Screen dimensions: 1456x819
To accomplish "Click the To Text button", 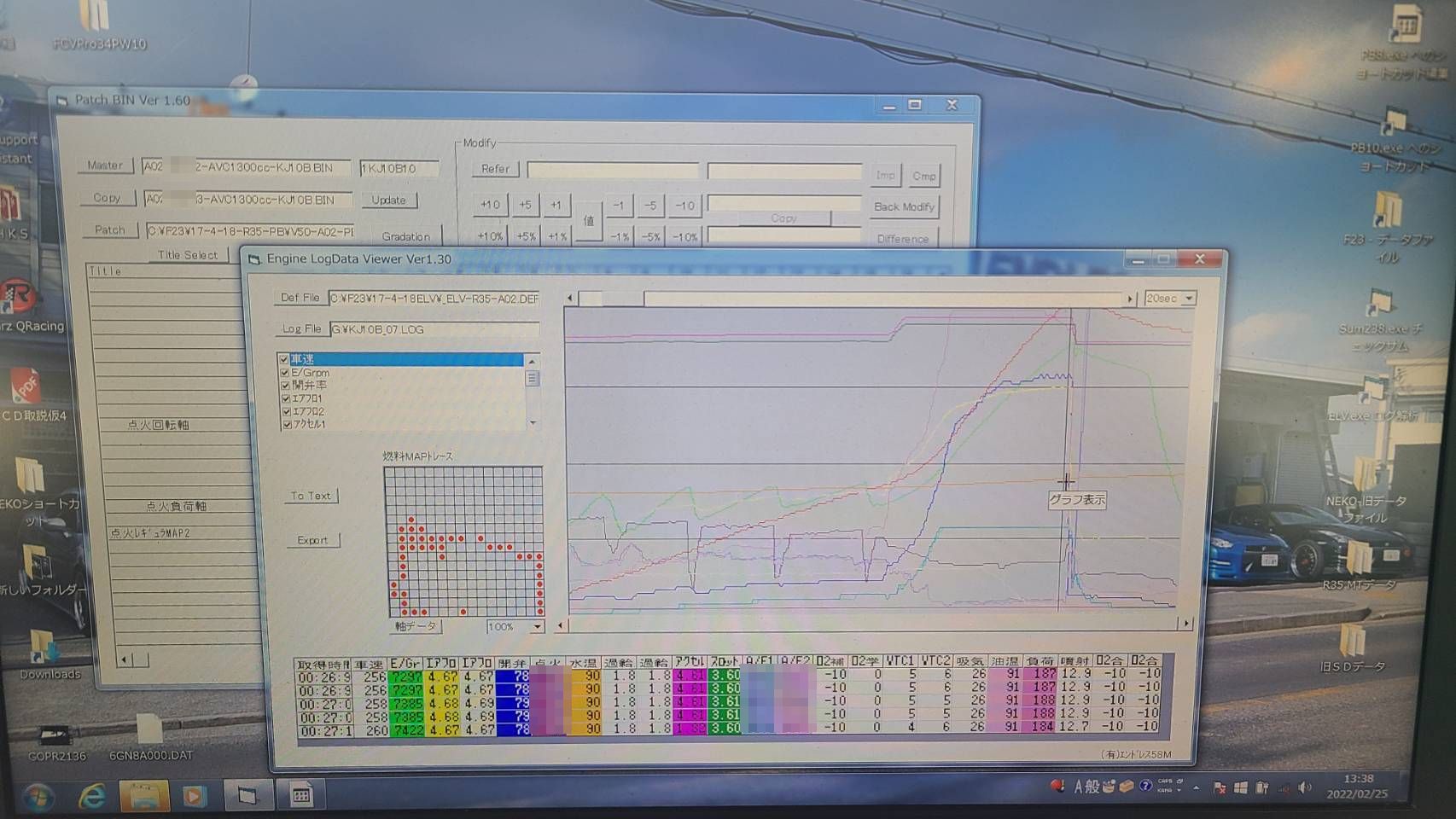I will [311, 496].
